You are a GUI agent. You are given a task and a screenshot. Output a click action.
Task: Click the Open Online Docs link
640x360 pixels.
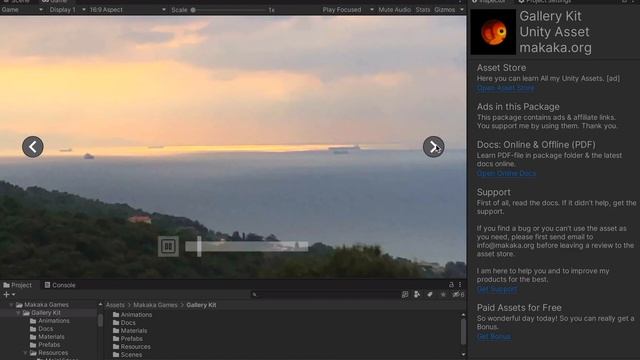[506, 173]
